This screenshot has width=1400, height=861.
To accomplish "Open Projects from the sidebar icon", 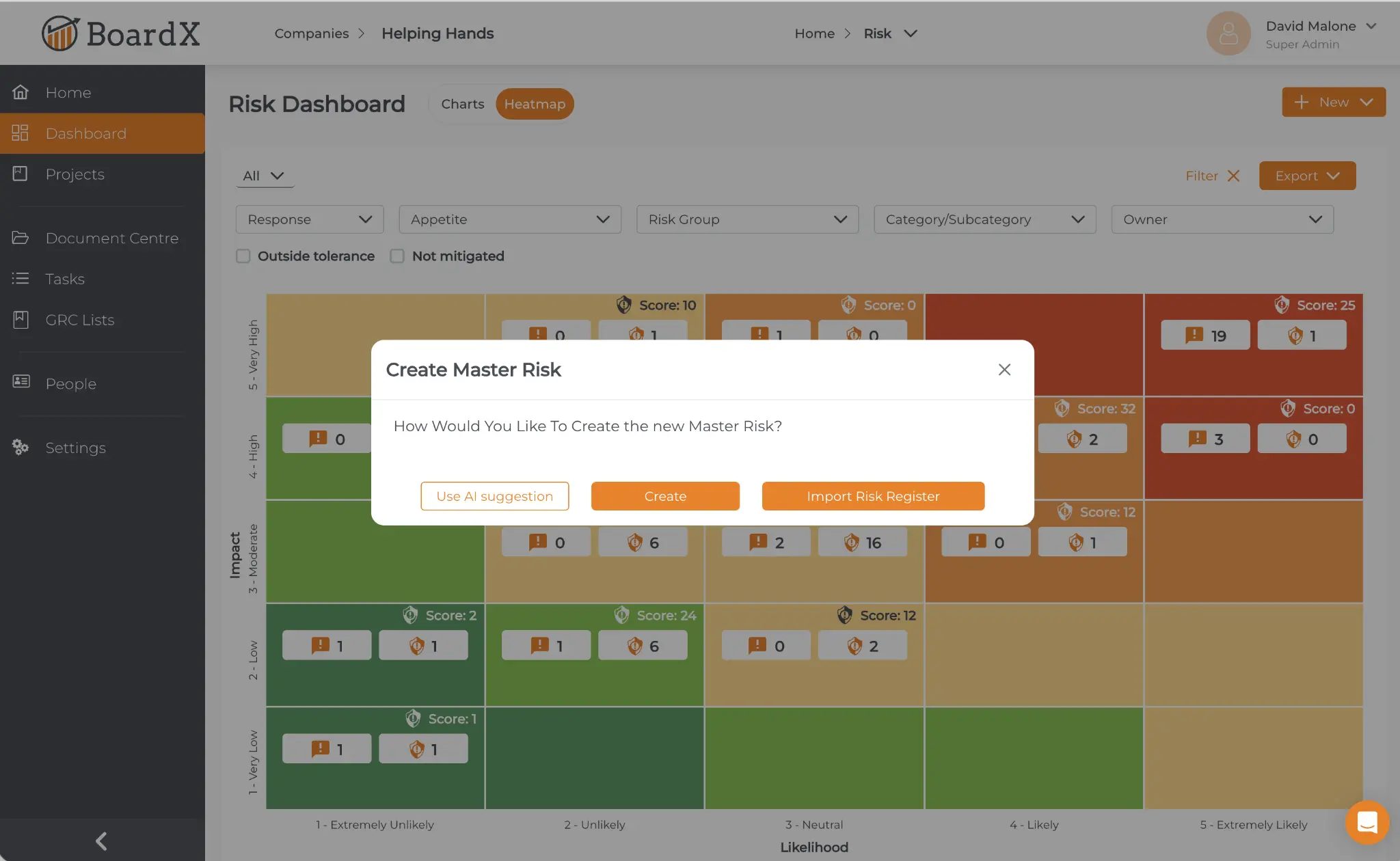I will (x=21, y=174).
